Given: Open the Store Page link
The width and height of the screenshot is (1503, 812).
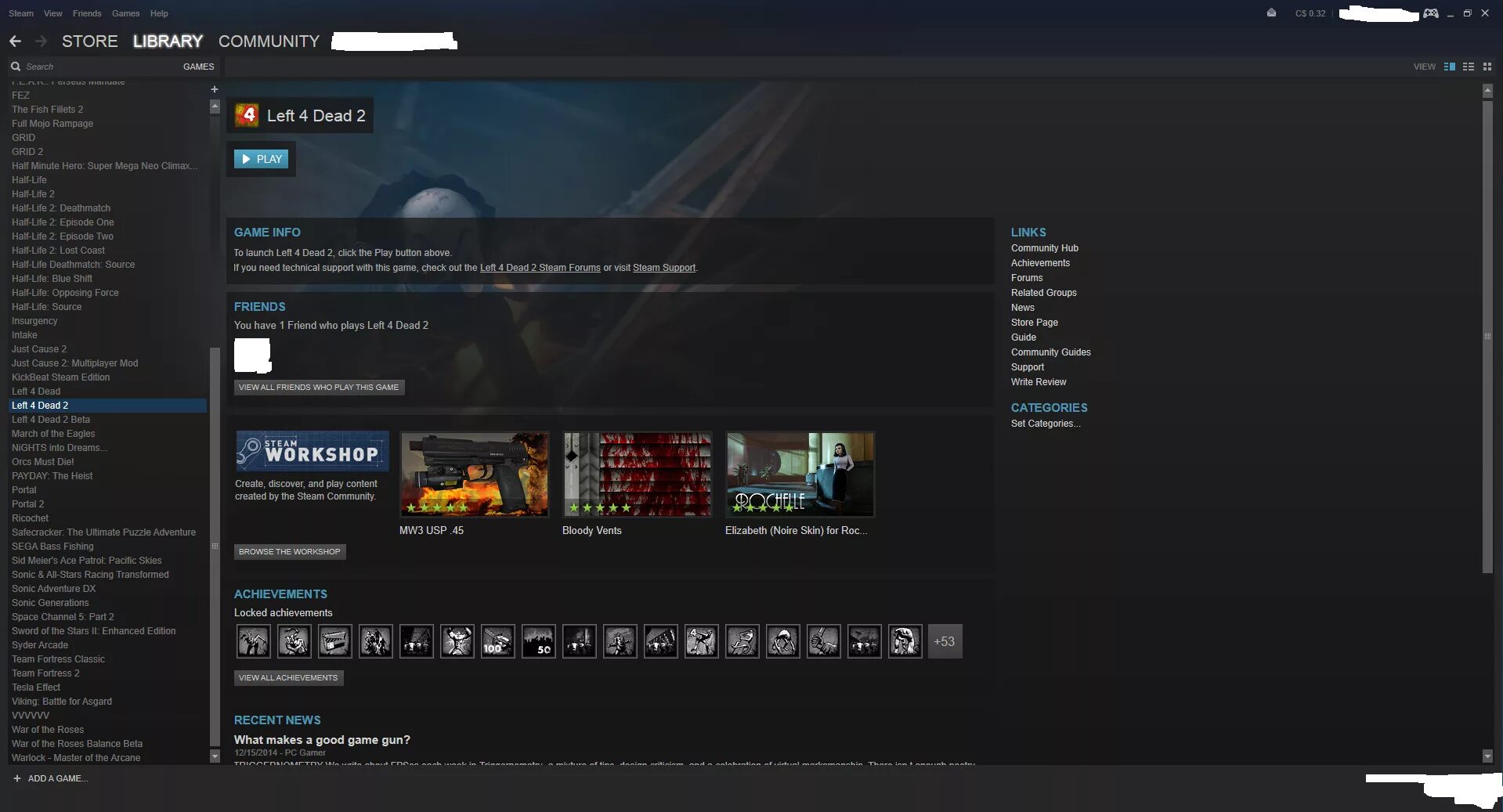Looking at the screenshot, I should [x=1035, y=323].
